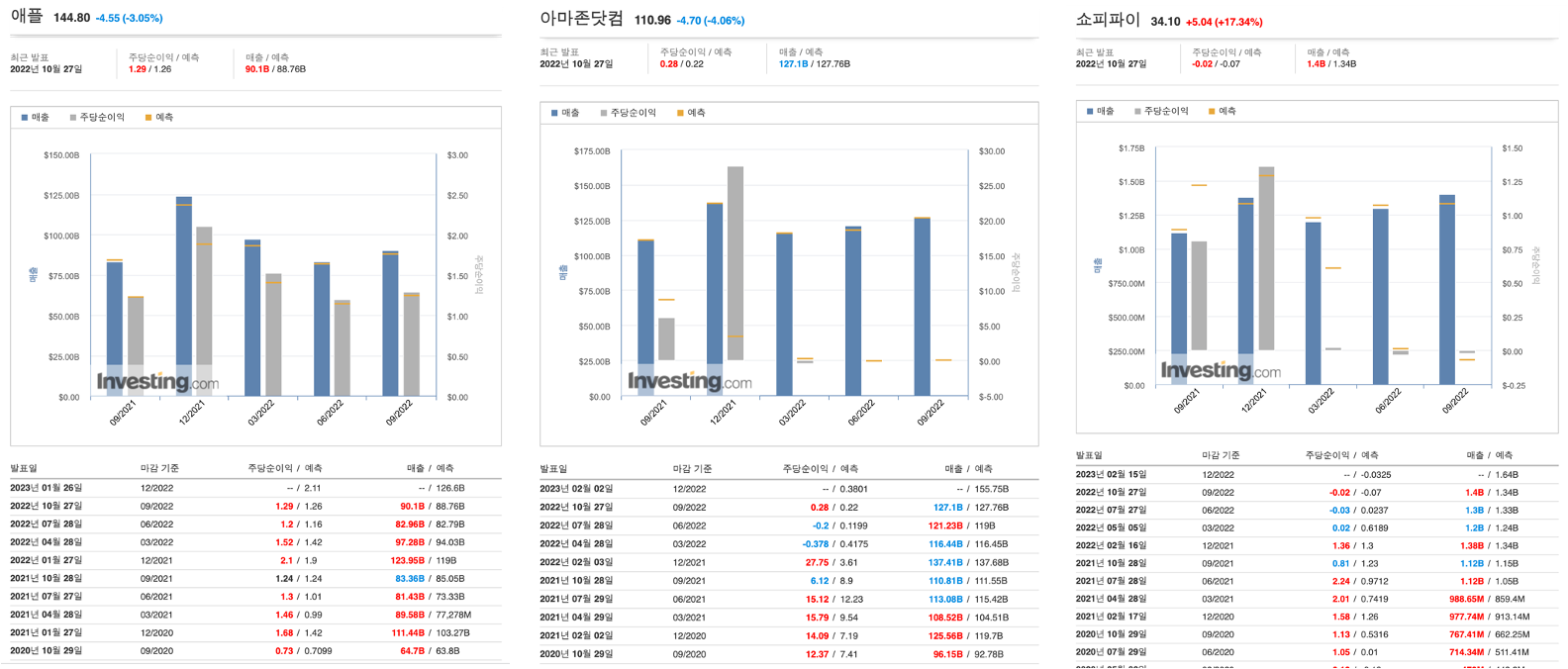Screen dimensions: 1568x669
Task: Select date 2022년 05월 05일 in Shopify table
Action: tap(1111, 527)
